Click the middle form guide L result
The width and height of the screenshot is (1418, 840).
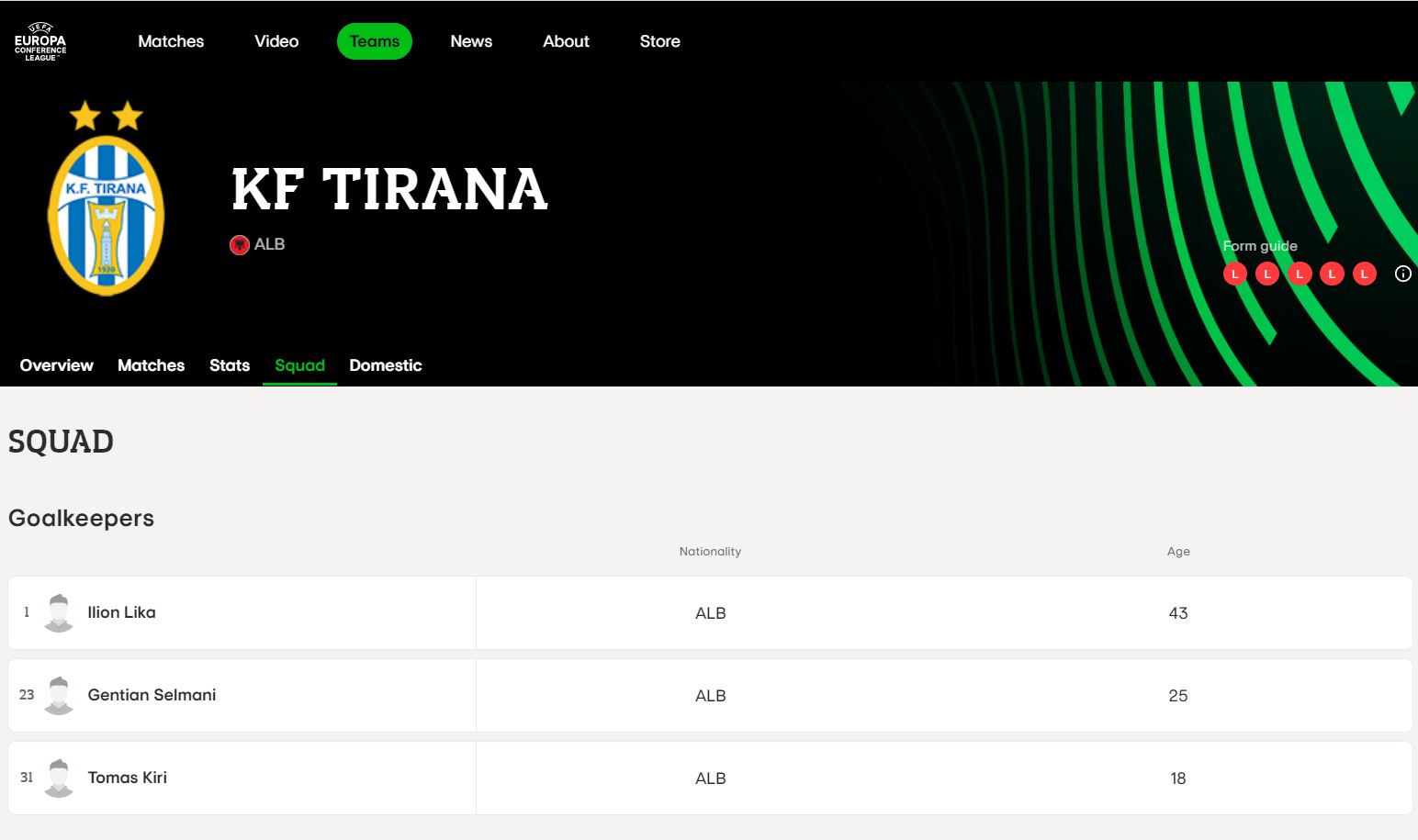click(1300, 274)
